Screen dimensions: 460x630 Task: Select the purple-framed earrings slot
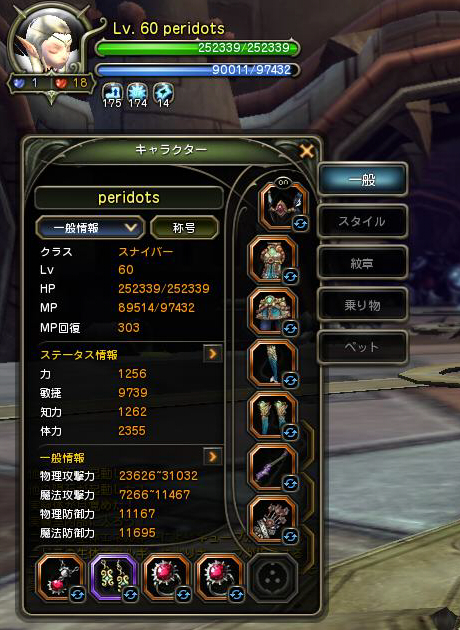coord(114,578)
